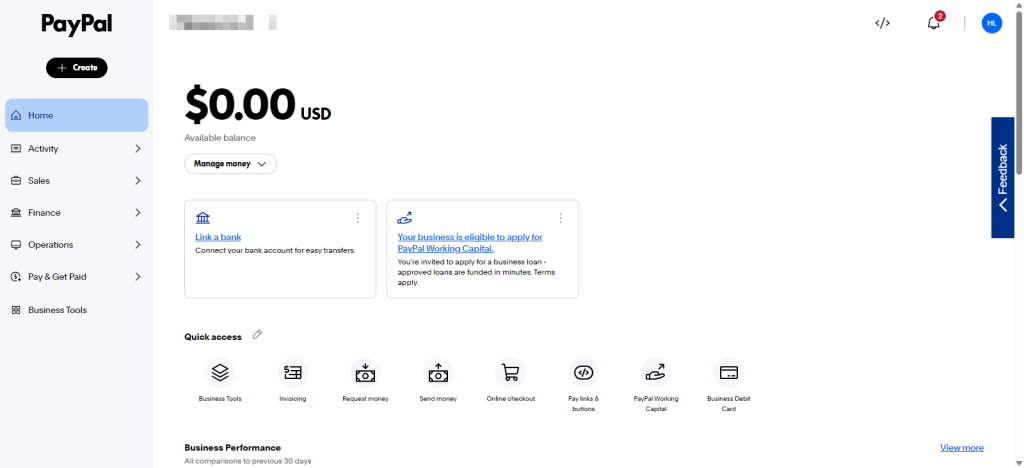Open PayPal Working Capital quick access icon

656,373
